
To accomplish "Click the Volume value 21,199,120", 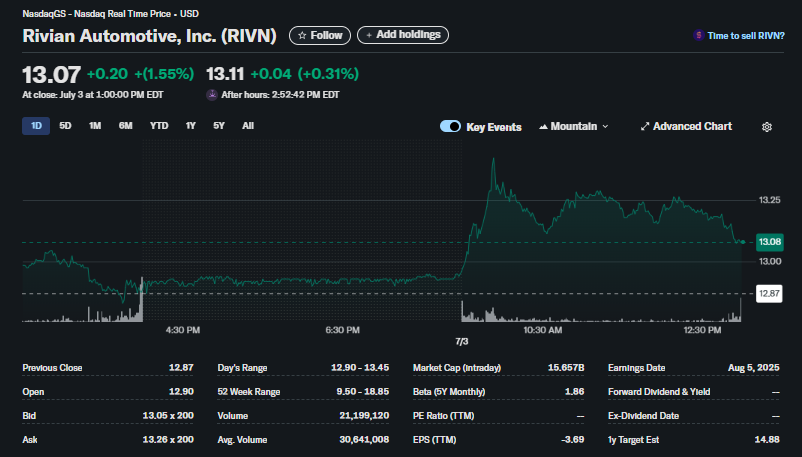I will (364, 416).
